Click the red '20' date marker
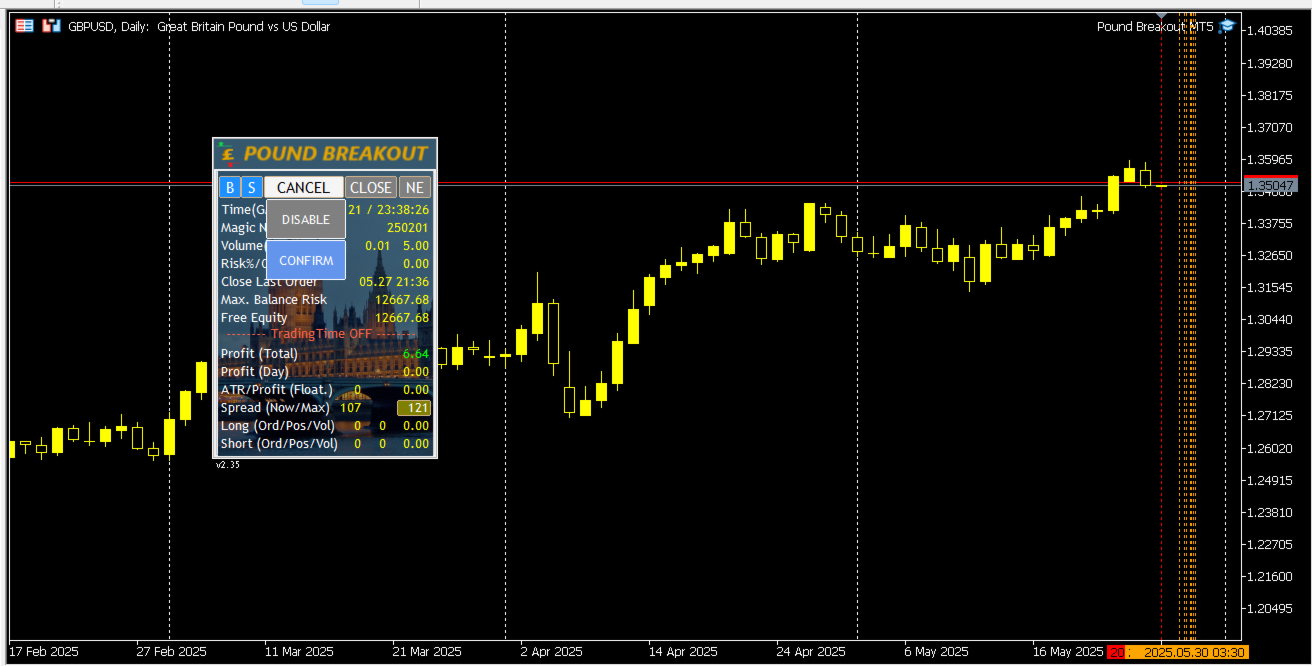This screenshot has height=666, width=1312. click(1117, 652)
